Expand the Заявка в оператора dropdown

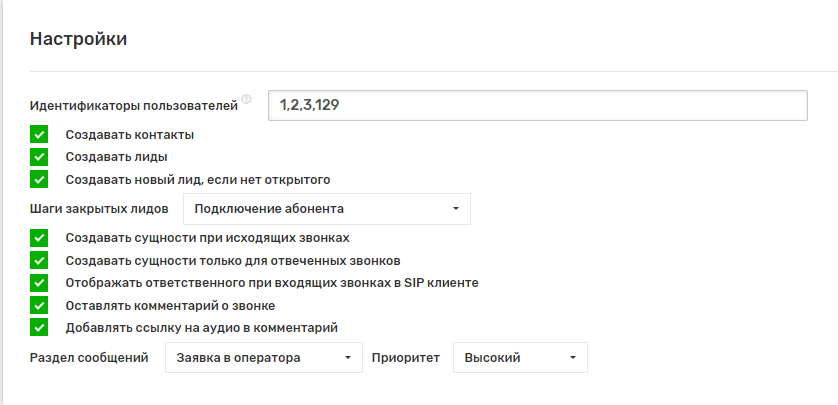[262, 358]
